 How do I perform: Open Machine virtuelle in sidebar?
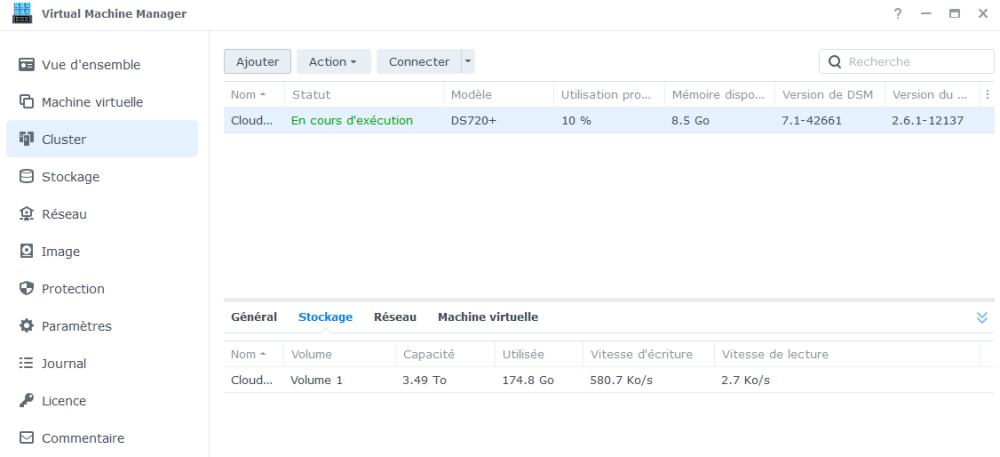[x=102, y=102]
